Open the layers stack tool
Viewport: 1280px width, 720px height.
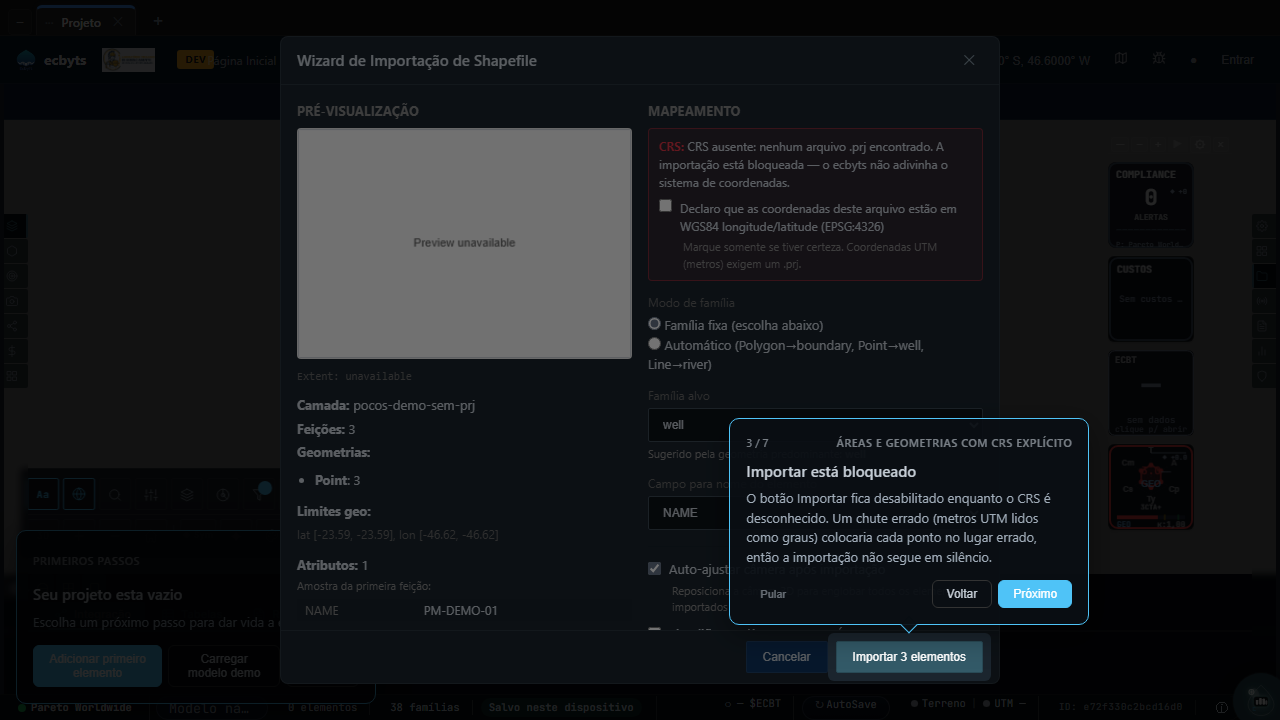pyautogui.click(x=187, y=494)
